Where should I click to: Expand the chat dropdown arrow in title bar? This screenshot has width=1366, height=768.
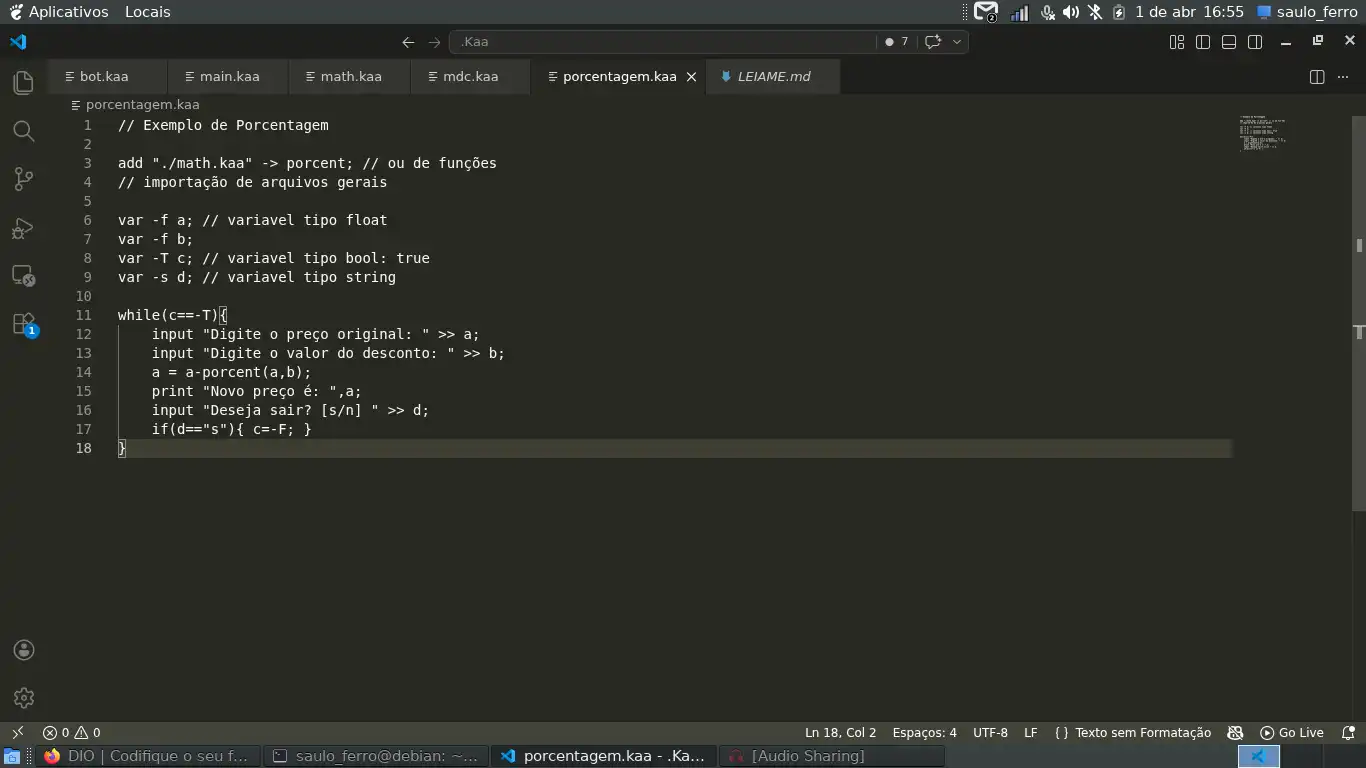957,42
